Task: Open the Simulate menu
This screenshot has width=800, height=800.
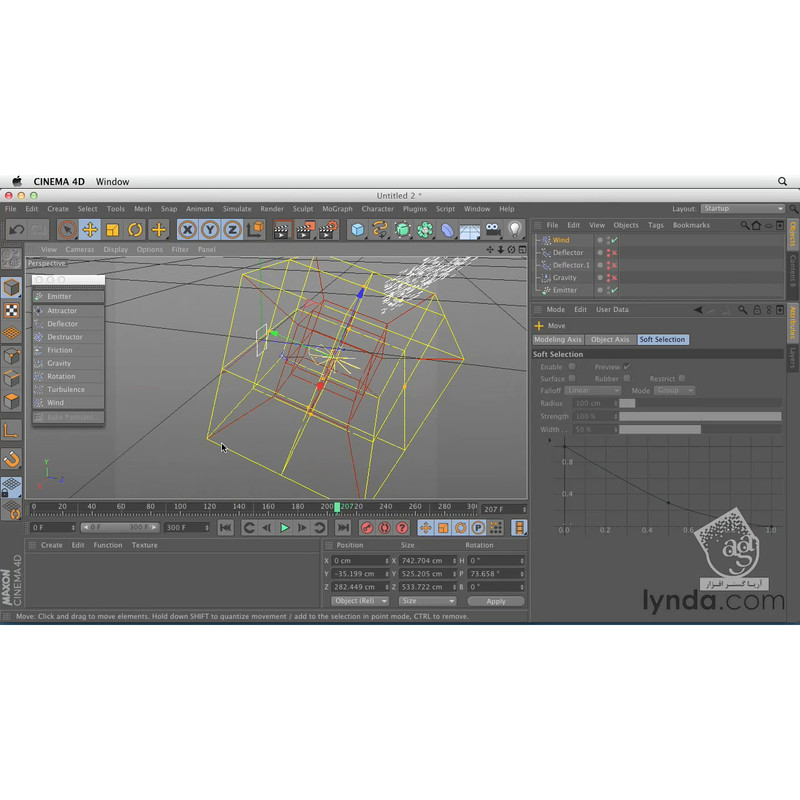Action: [x=237, y=209]
